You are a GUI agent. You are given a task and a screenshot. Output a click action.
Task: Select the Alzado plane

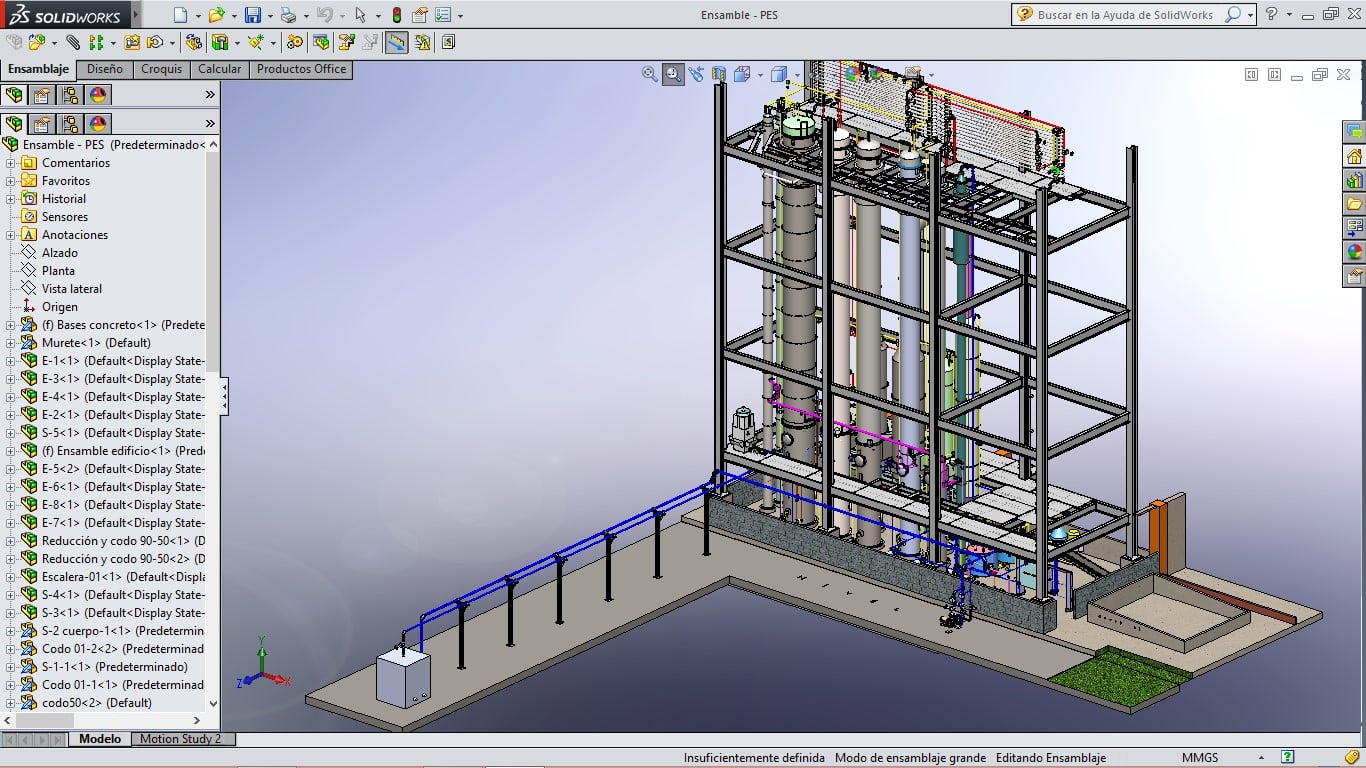coord(59,253)
